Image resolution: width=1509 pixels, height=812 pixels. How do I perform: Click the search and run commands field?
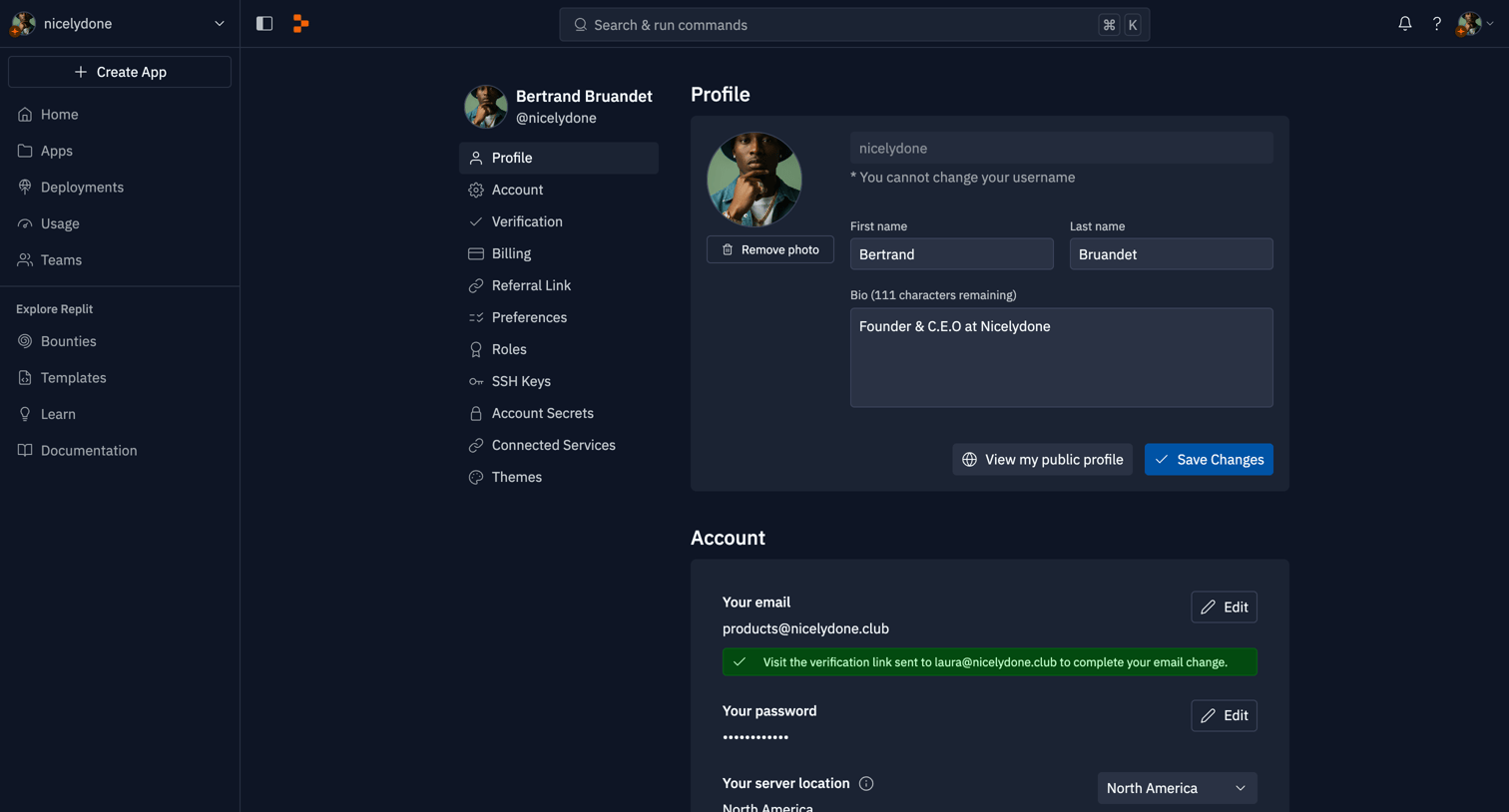pos(854,25)
